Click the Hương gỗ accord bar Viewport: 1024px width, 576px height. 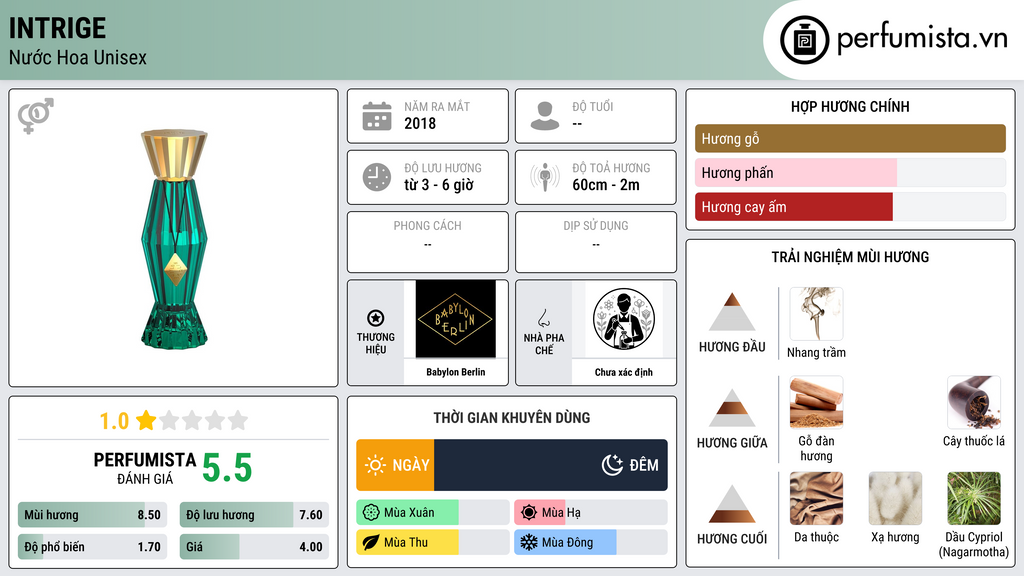(x=850, y=138)
